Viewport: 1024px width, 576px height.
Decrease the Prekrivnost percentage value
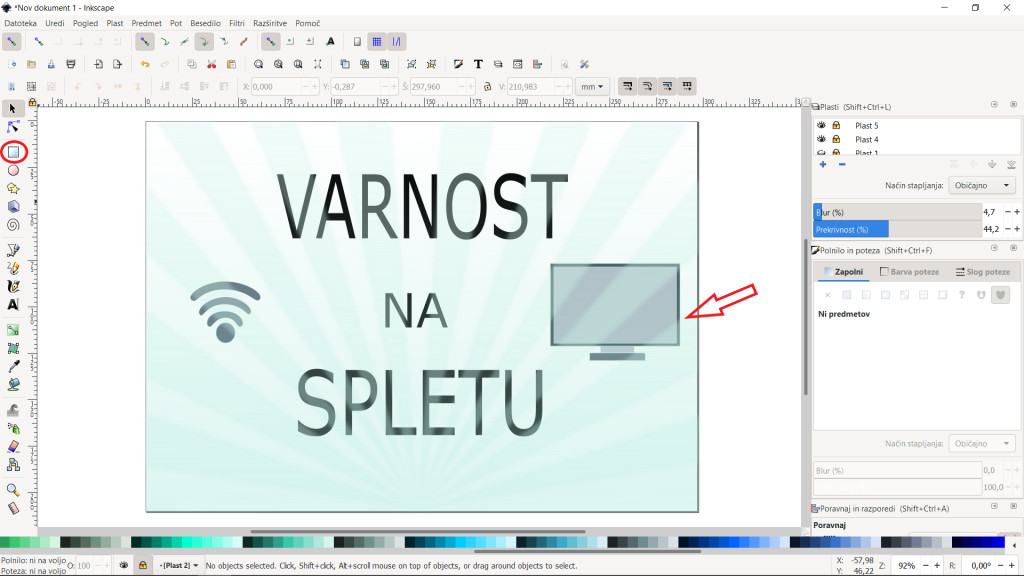coord(1008,229)
